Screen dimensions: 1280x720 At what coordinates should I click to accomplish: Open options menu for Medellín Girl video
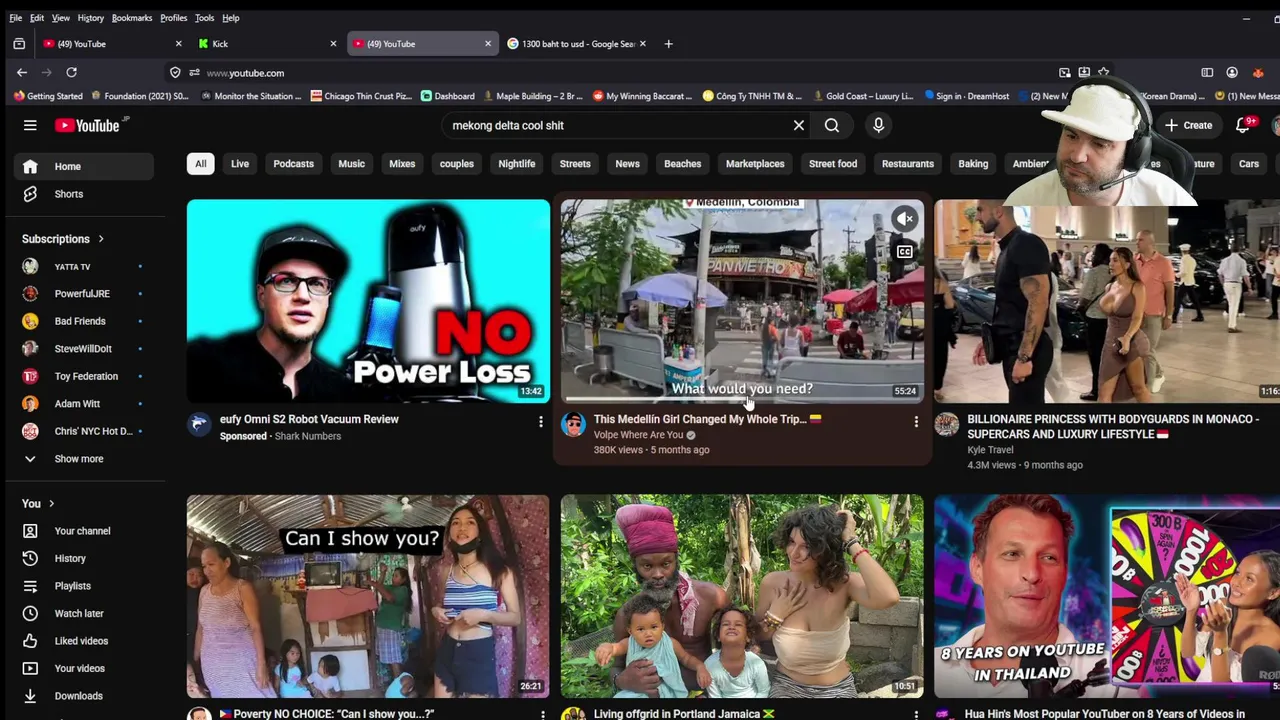(x=916, y=422)
